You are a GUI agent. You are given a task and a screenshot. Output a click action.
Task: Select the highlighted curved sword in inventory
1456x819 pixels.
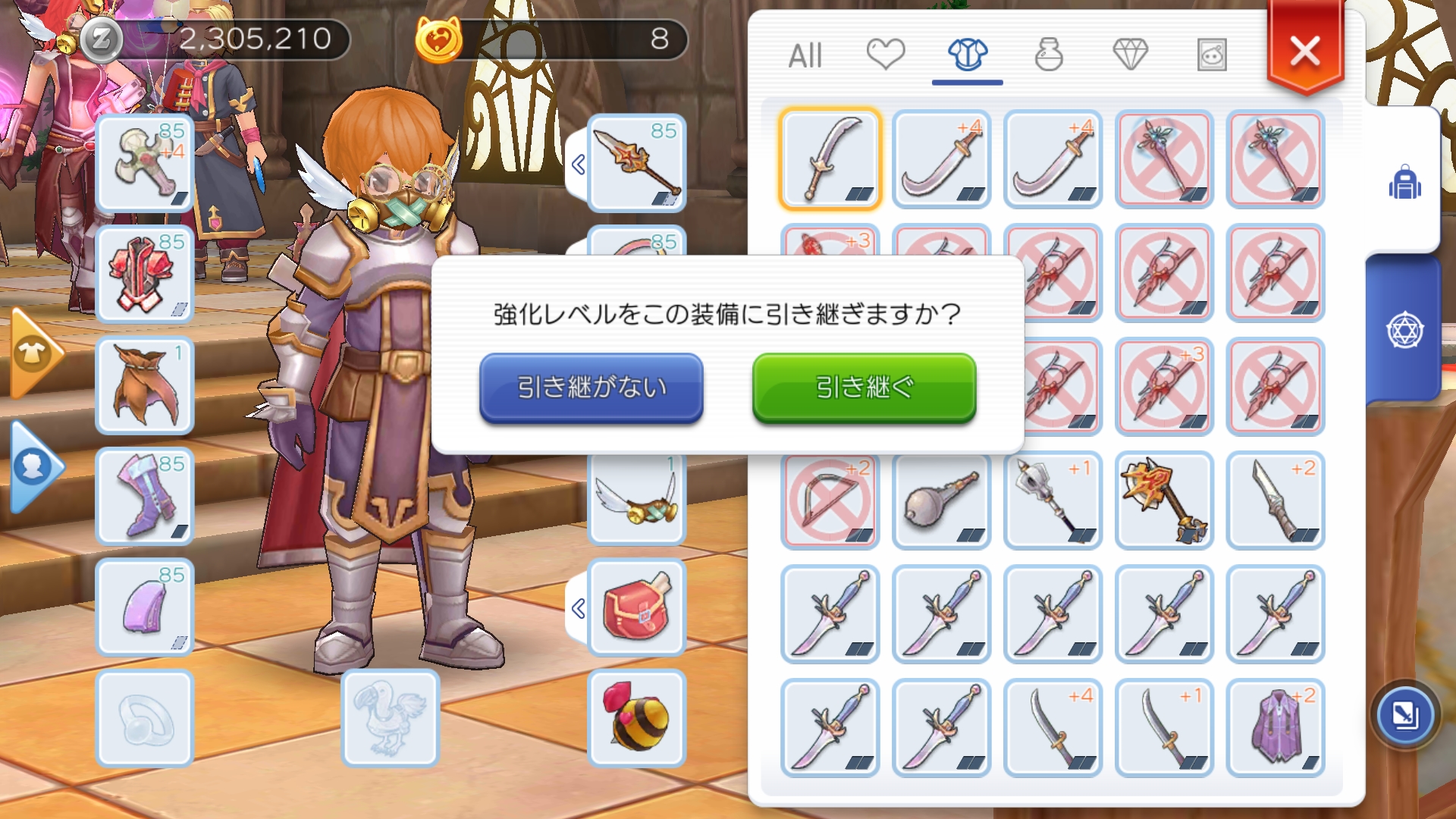[830, 159]
